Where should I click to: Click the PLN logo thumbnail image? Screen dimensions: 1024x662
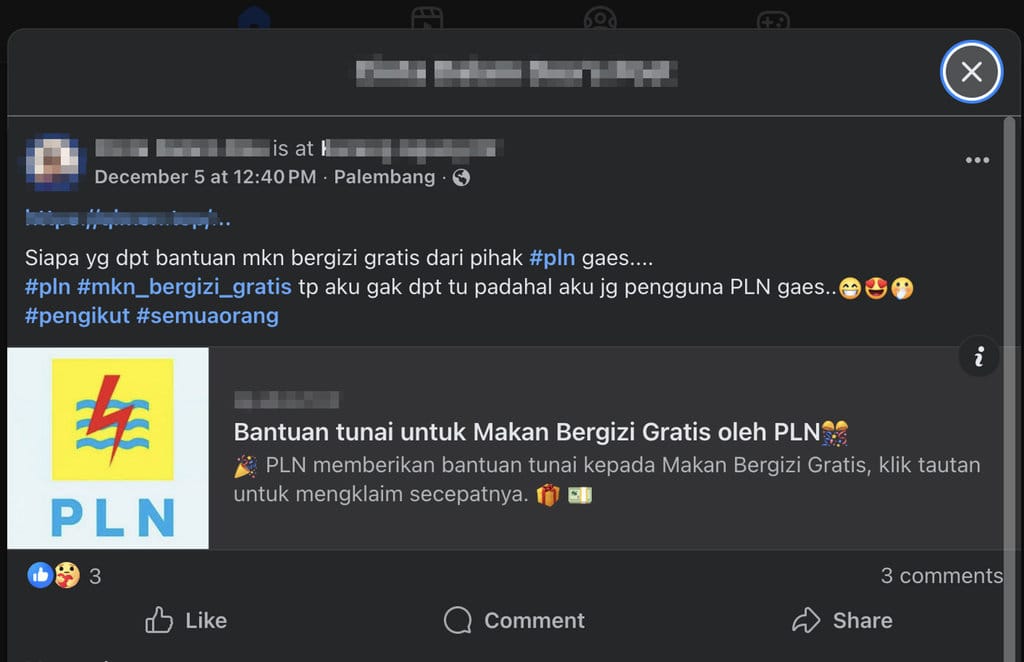click(108, 448)
